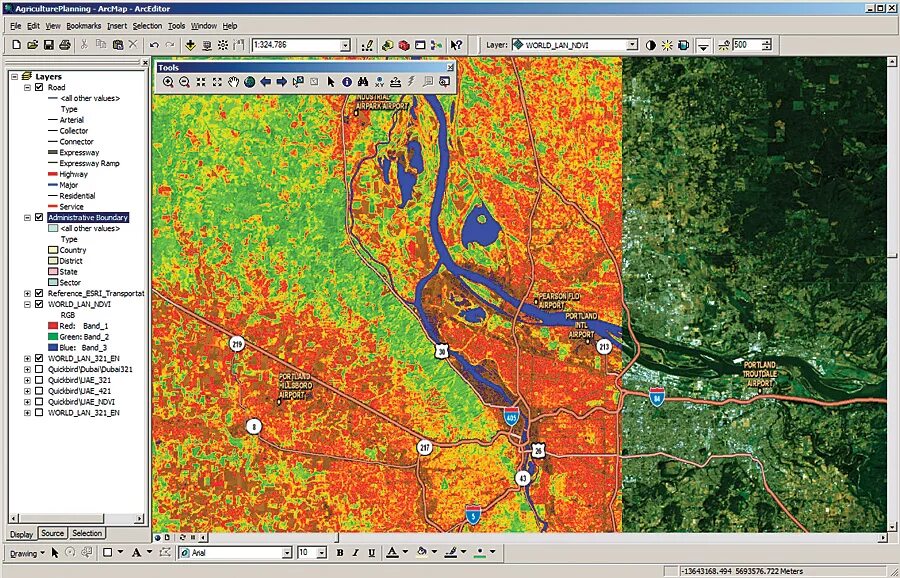Click the Red Band_1 swatch
Screen dimensions: 900x578
tap(52, 326)
